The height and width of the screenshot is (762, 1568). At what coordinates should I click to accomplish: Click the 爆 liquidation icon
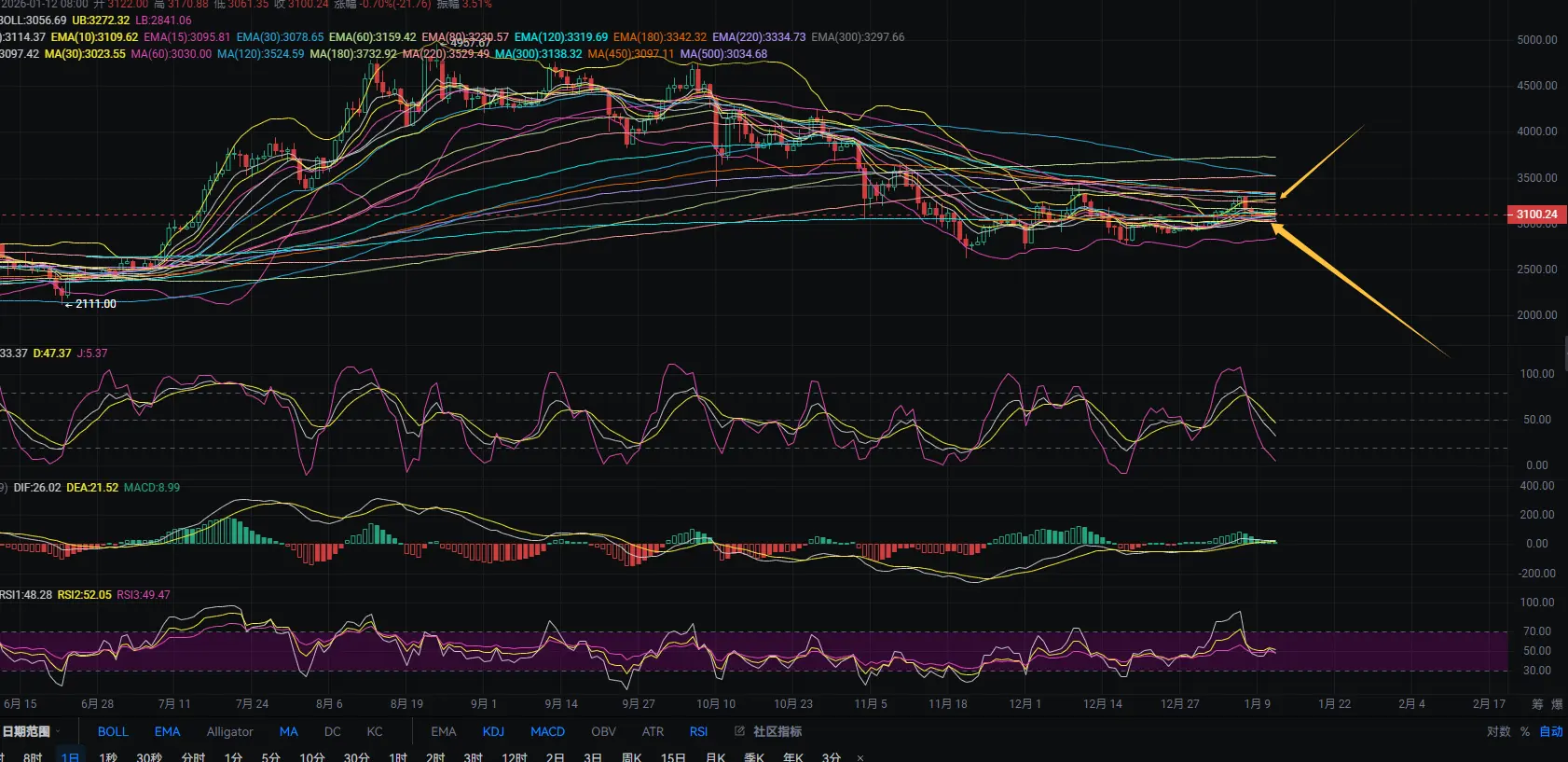(1557, 704)
